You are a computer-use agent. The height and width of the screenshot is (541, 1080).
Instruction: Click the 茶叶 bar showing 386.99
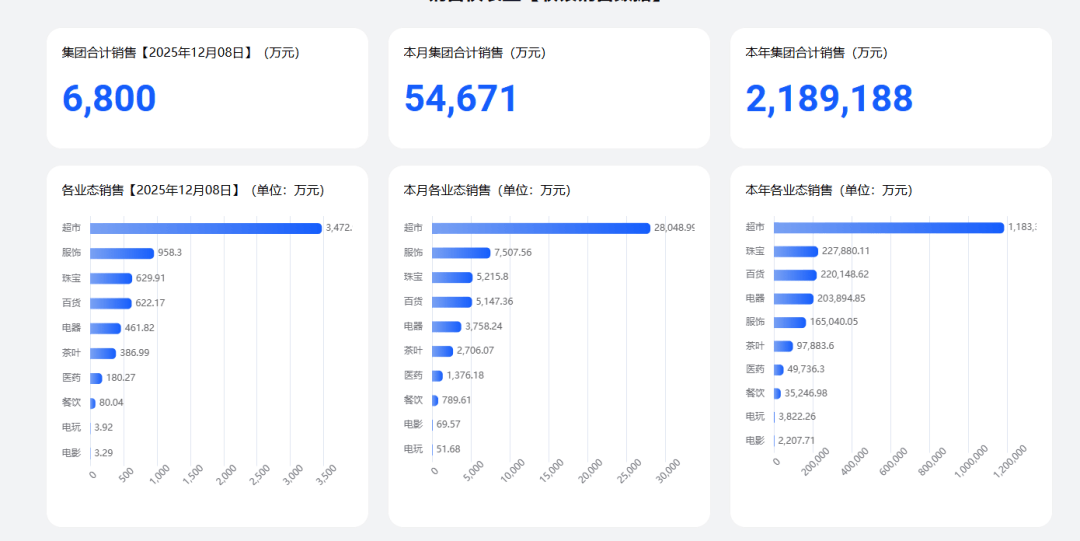pos(103,353)
